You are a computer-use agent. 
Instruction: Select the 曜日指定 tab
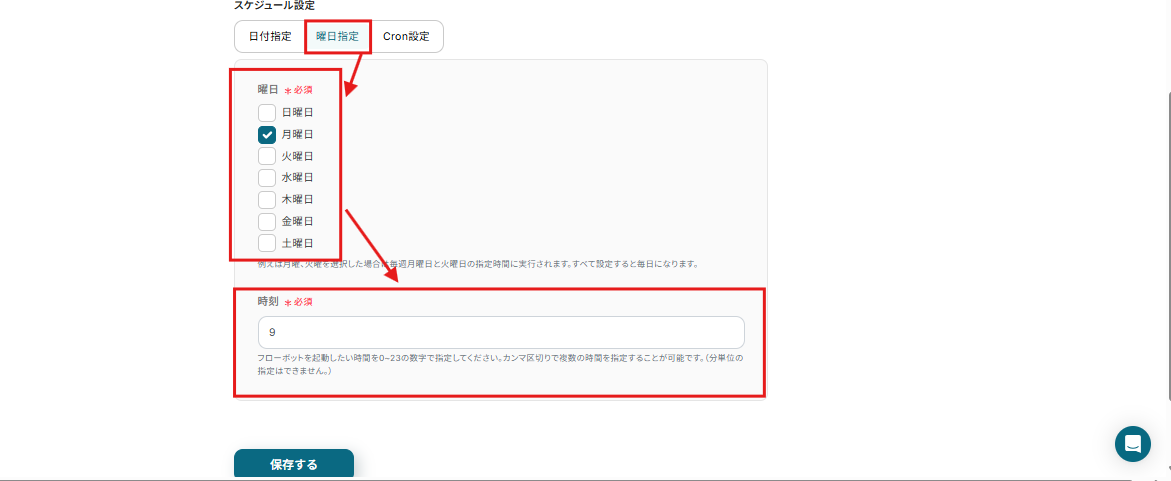338,36
